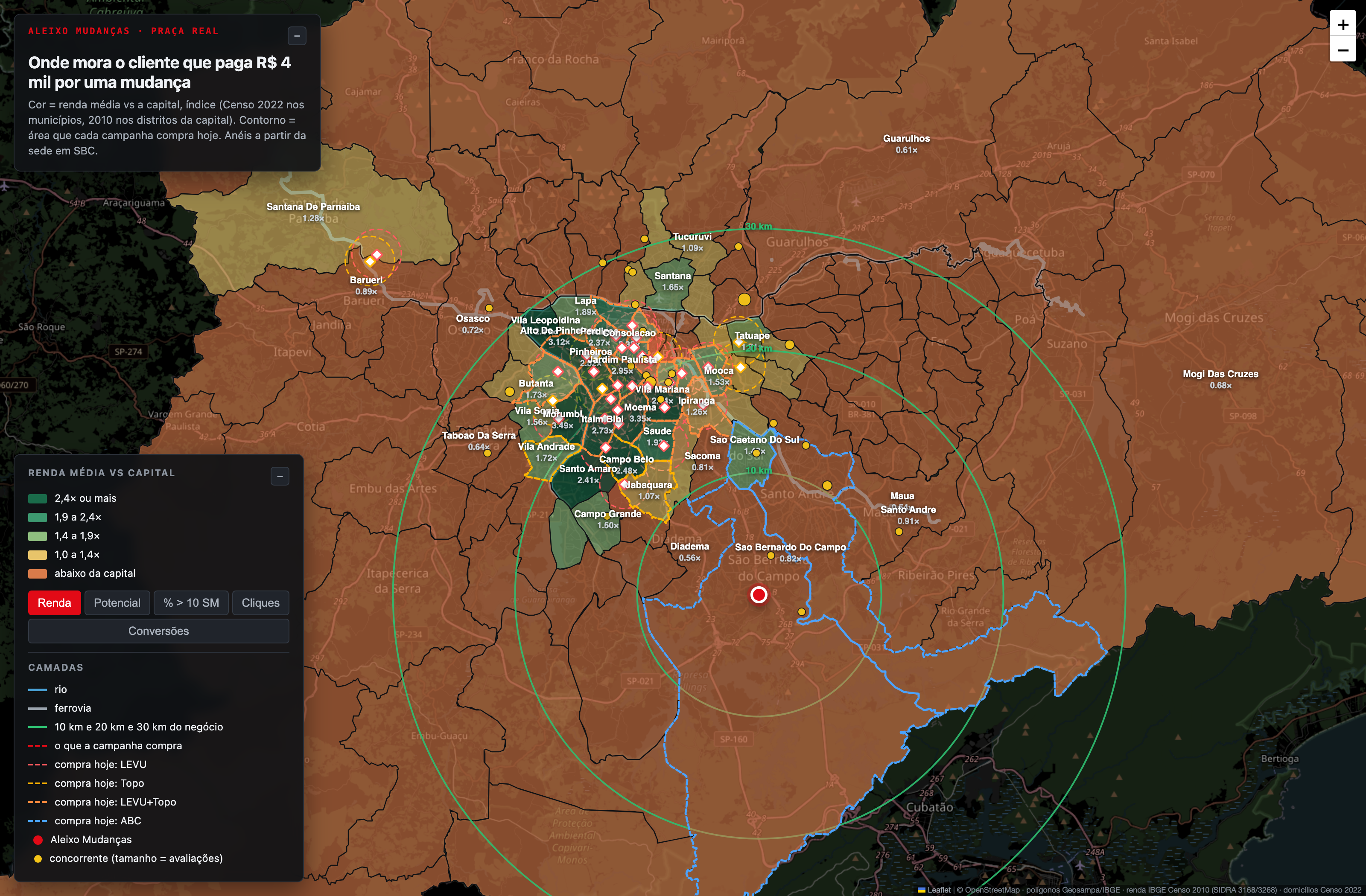The height and width of the screenshot is (896, 1366).
Task: Zoom out with the minus button
Action: [1343, 50]
